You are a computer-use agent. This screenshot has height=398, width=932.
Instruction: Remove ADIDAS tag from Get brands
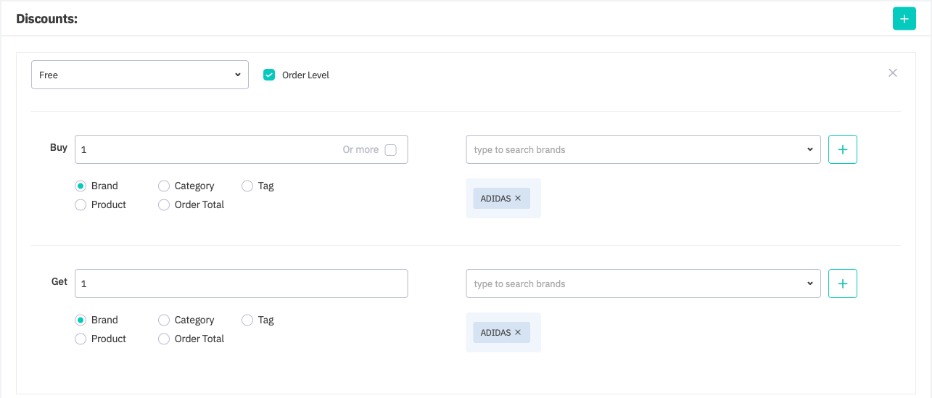coord(518,333)
